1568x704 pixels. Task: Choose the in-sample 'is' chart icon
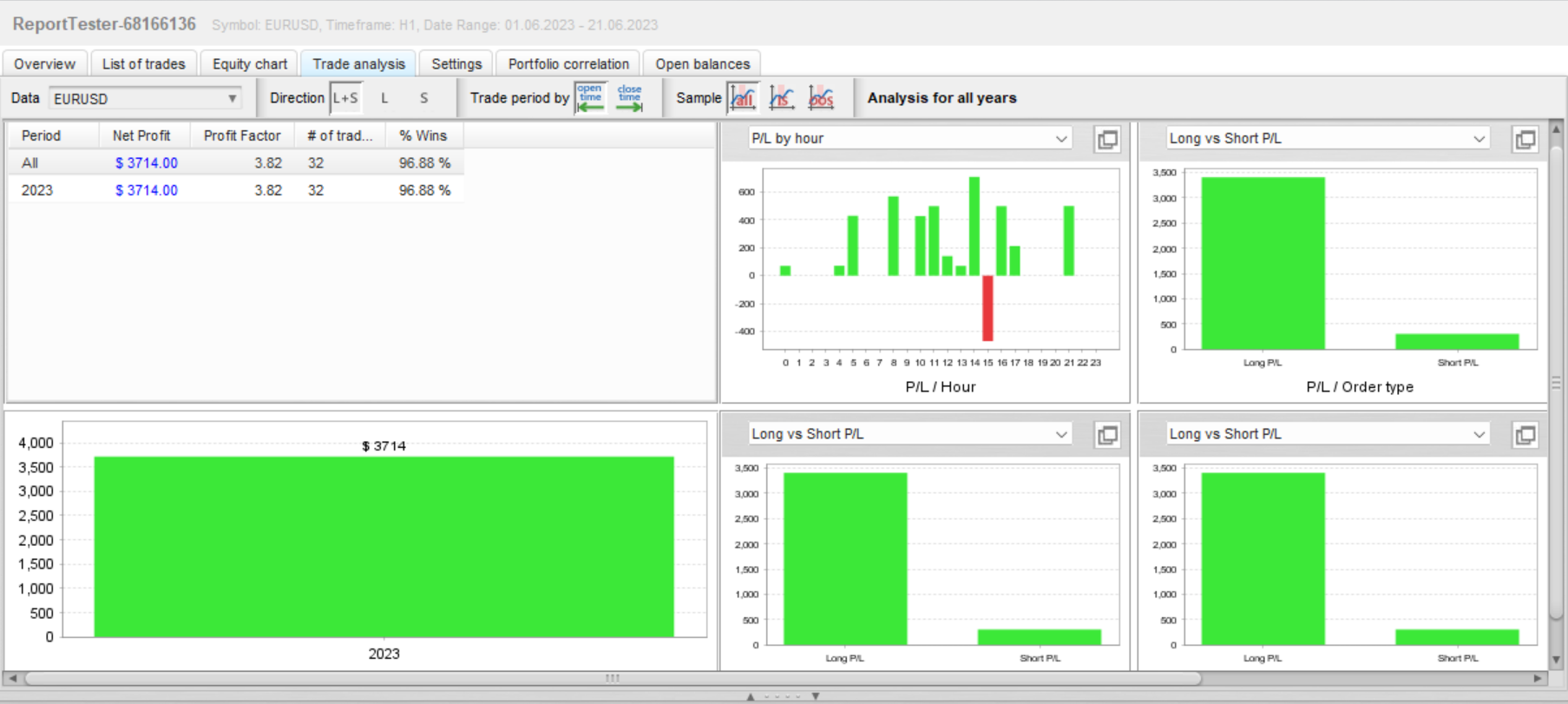pyautogui.click(x=782, y=98)
